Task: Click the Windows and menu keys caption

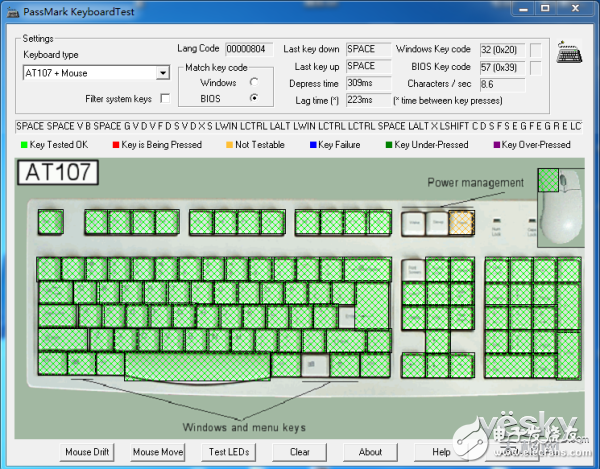Action: (x=244, y=427)
